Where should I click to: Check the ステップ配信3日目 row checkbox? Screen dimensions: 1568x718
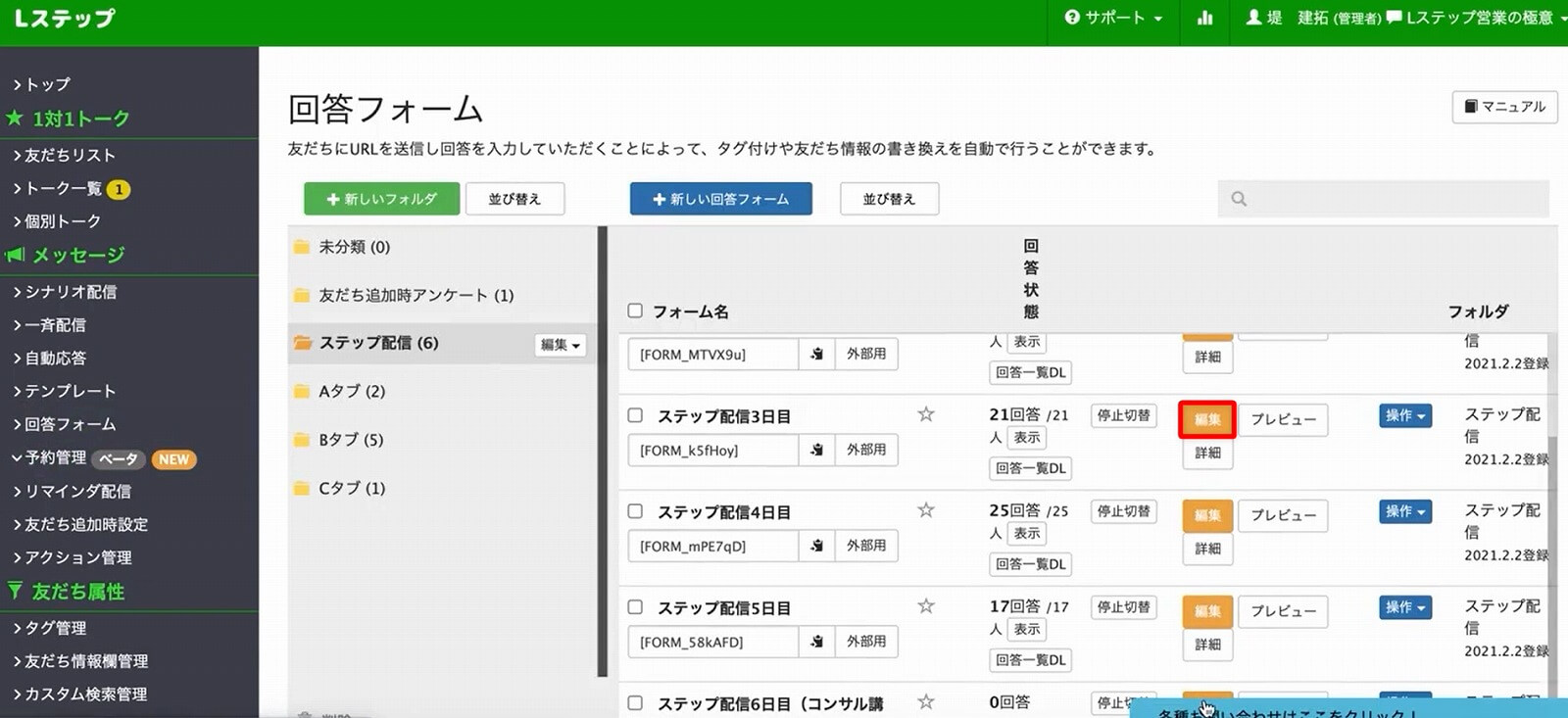pyautogui.click(x=635, y=415)
